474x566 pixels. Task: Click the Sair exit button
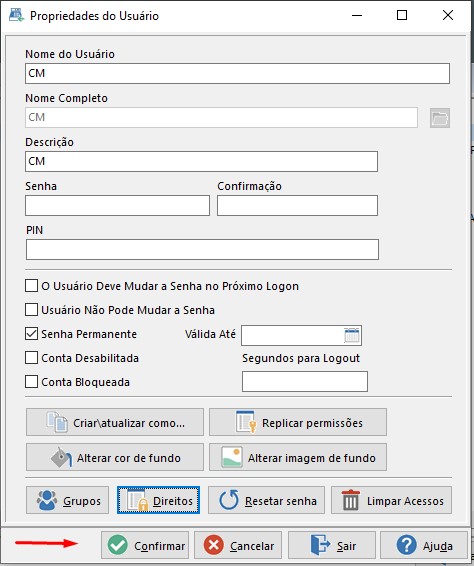click(332, 545)
